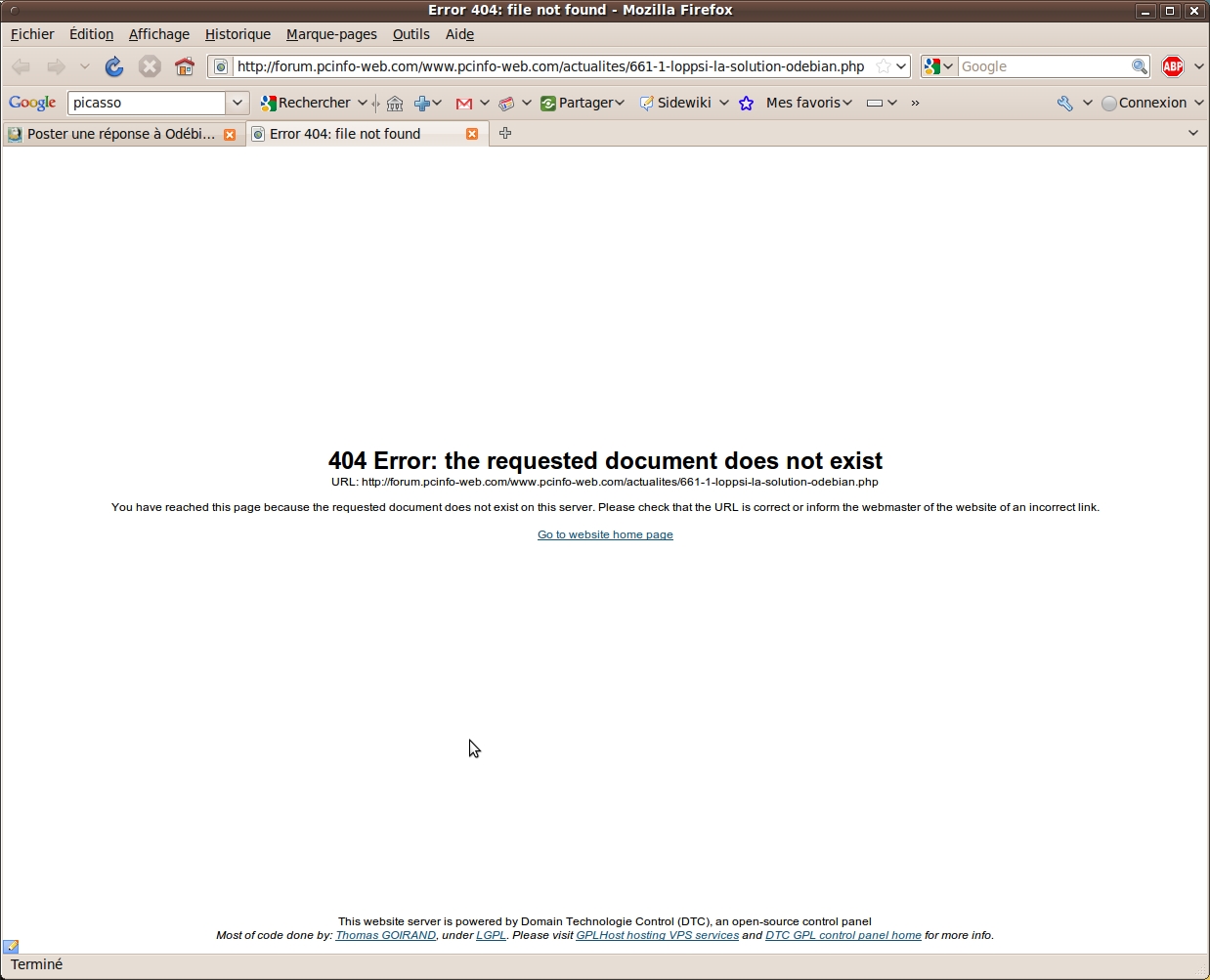This screenshot has width=1210, height=980.
Task: Open the Historique menu
Action: [238, 34]
